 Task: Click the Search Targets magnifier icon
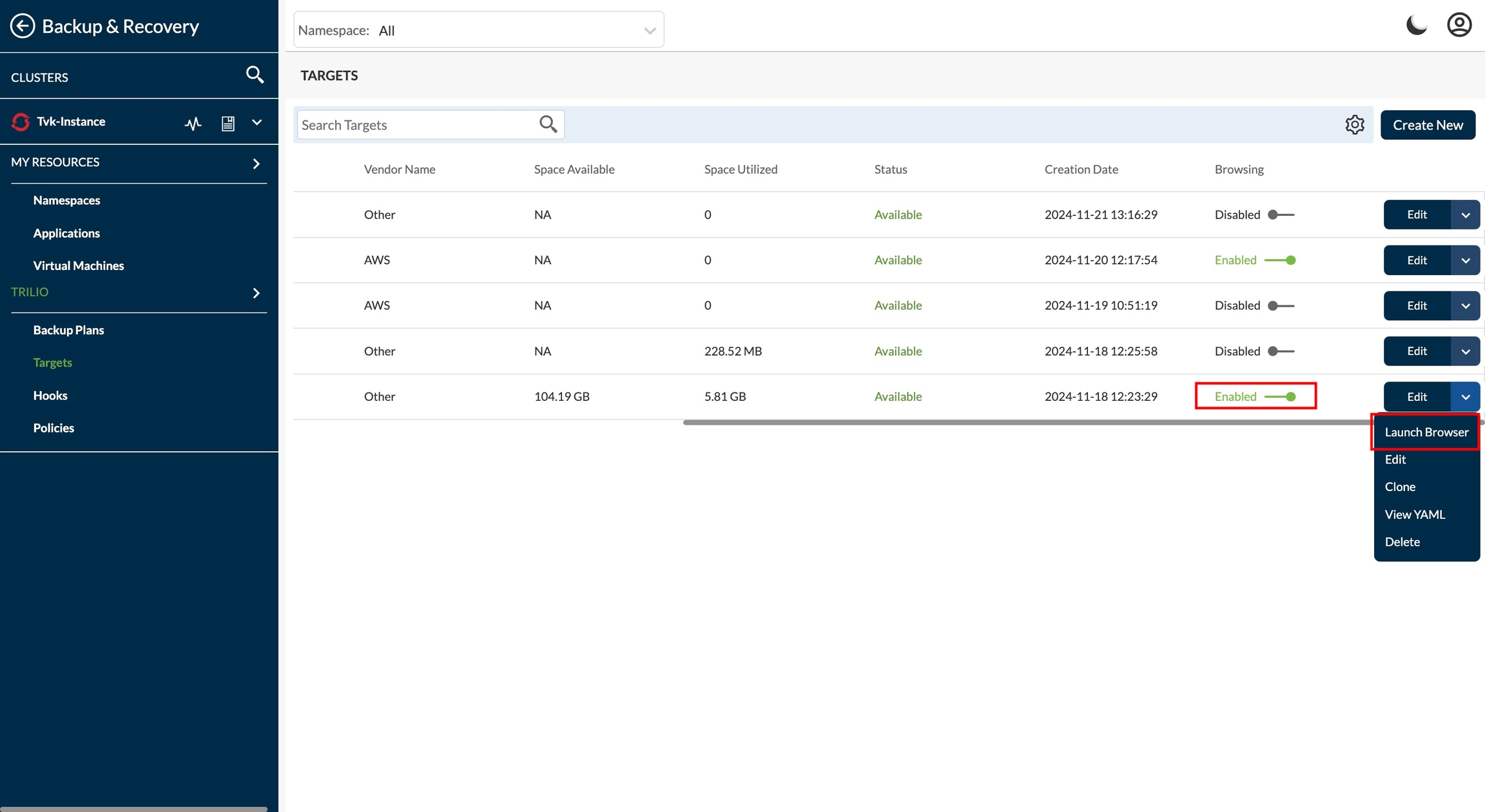coord(548,124)
